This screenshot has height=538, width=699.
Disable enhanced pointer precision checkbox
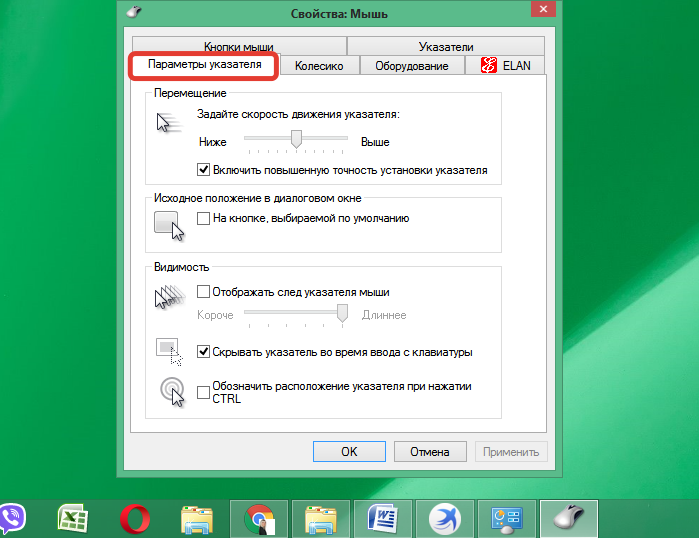[x=203, y=170]
